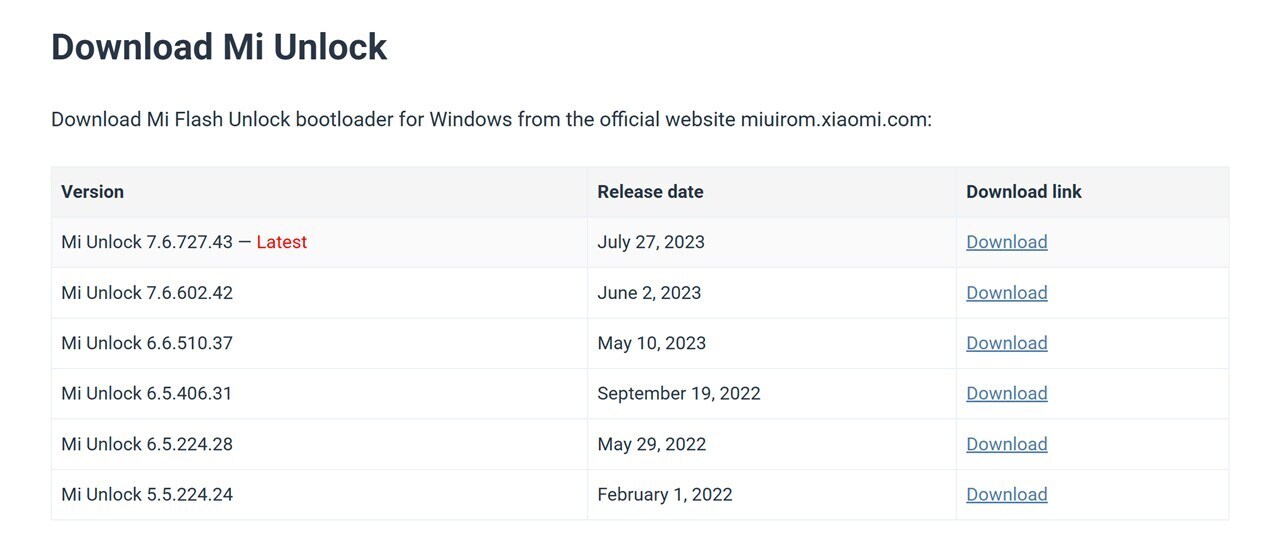The image size is (1280, 560).
Task: Click Download link for Mi Unlock 7.6.602.42
Action: pyautogui.click(x=1006, y=293)
